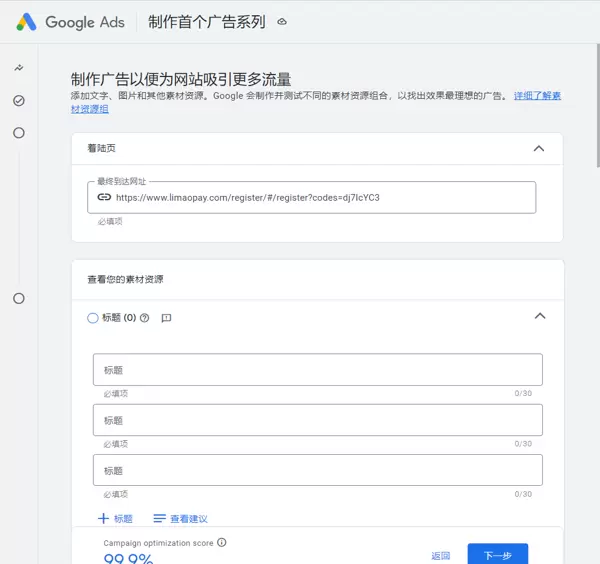The width and height of the screenshot is (600, 564).
Task: Select the bottom circle step in sidebar
Action: click(x=18, y=298)
